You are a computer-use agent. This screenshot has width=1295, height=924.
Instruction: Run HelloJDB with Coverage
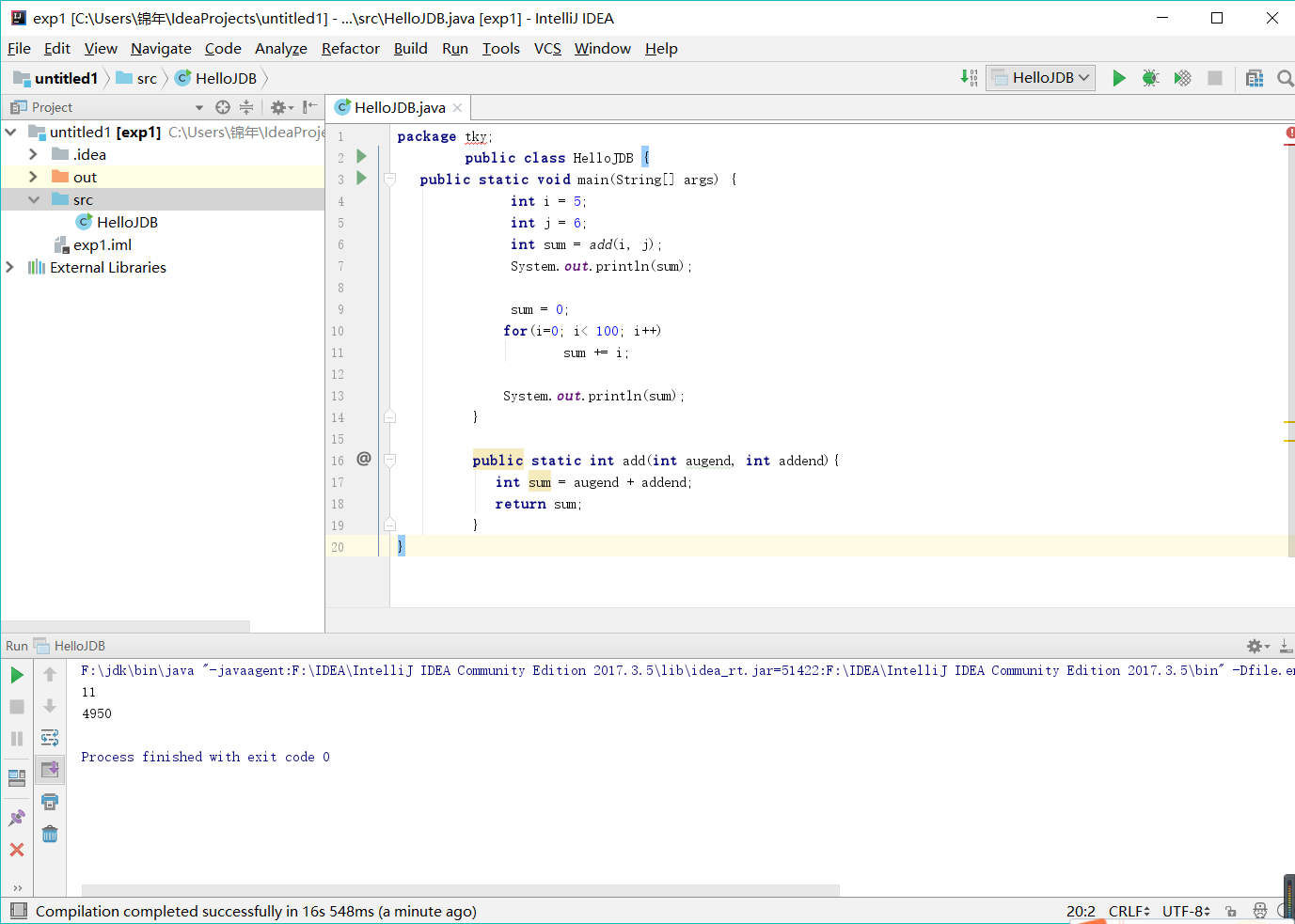(1182, 78)
